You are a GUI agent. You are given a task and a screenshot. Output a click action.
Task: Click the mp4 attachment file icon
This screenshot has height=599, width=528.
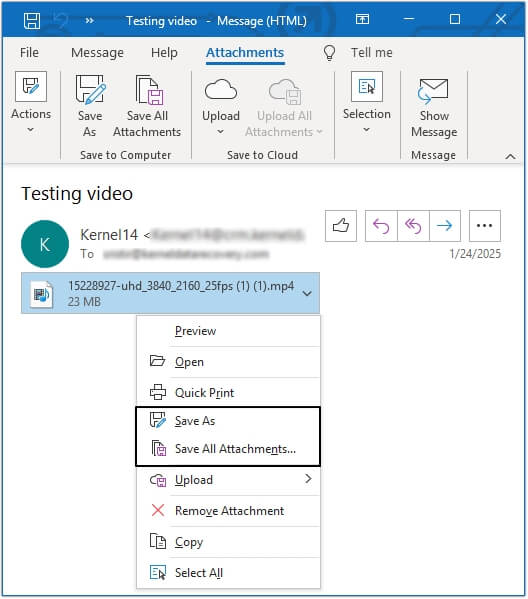coord(41,294)
